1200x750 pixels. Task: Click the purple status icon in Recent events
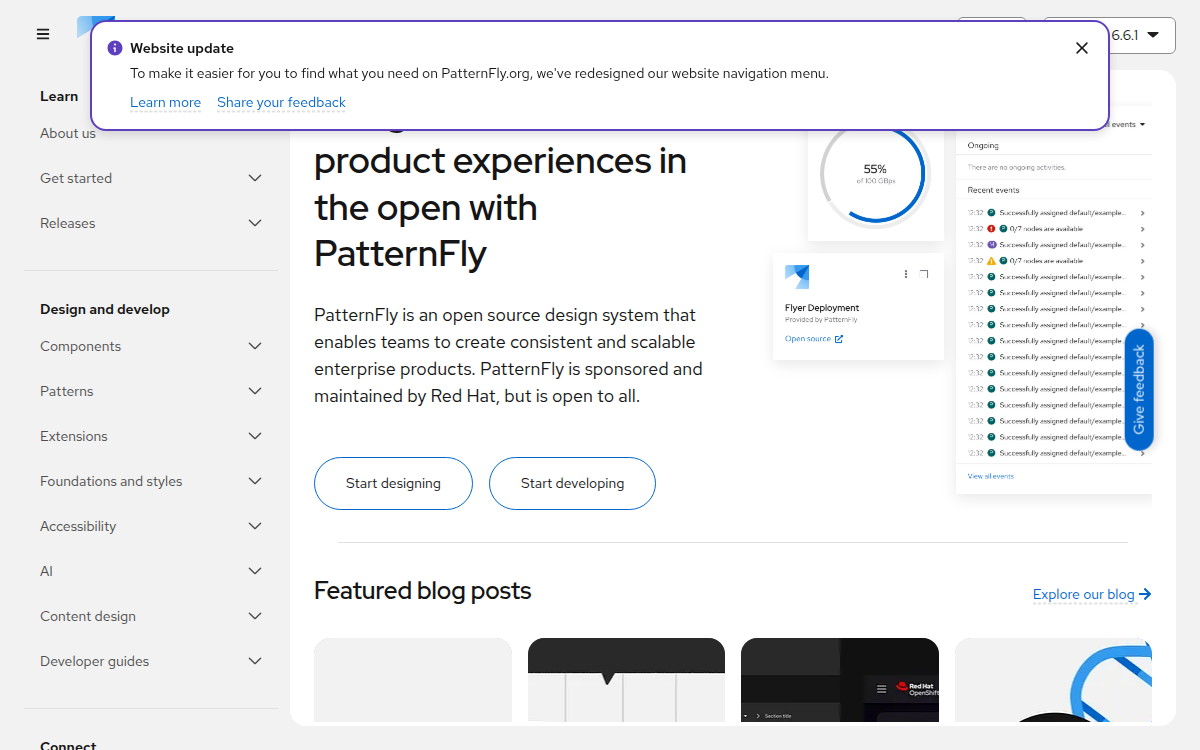(991, 245)
